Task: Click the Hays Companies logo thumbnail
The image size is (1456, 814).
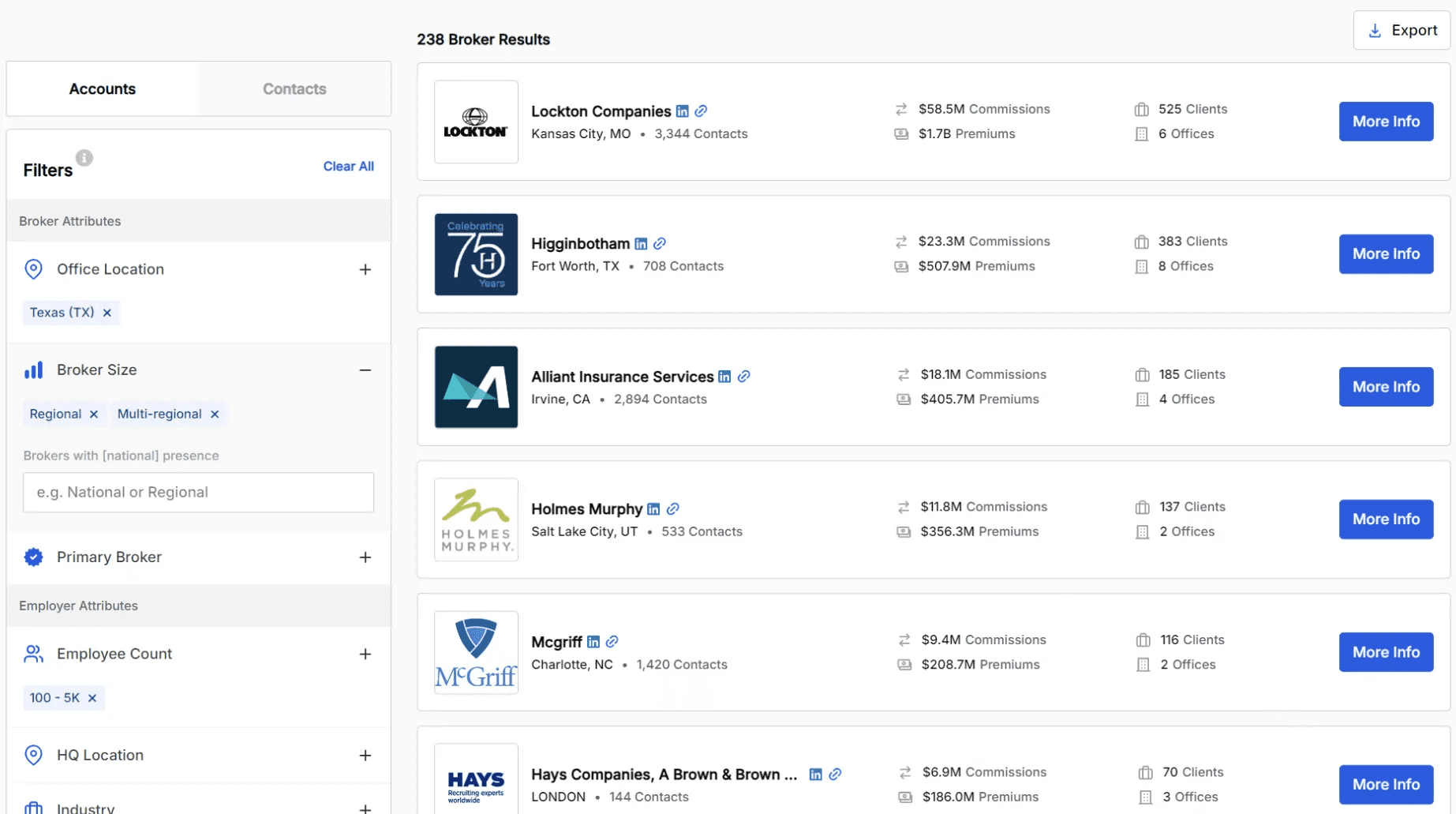Action: (x=476, y=779)
